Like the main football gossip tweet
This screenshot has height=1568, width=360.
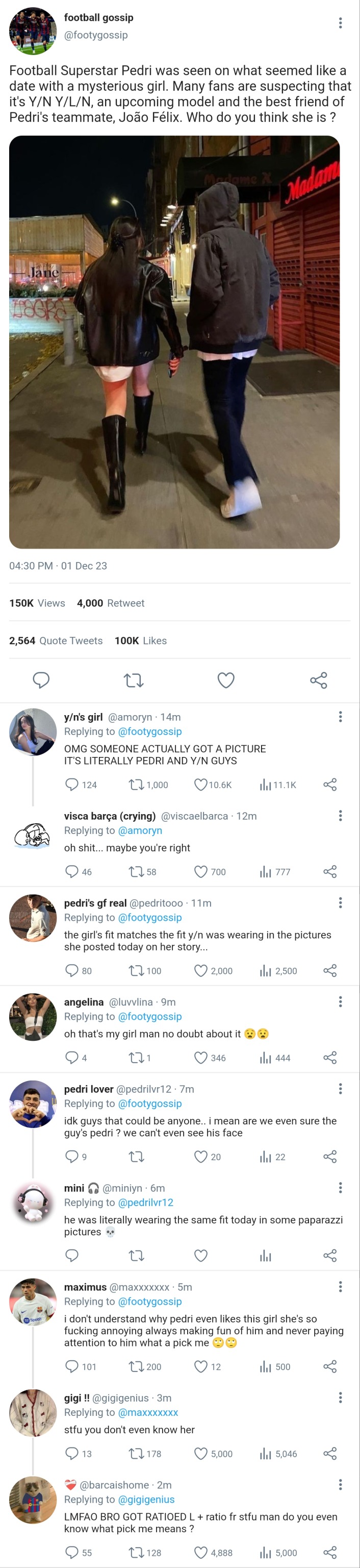pos(225,680)
